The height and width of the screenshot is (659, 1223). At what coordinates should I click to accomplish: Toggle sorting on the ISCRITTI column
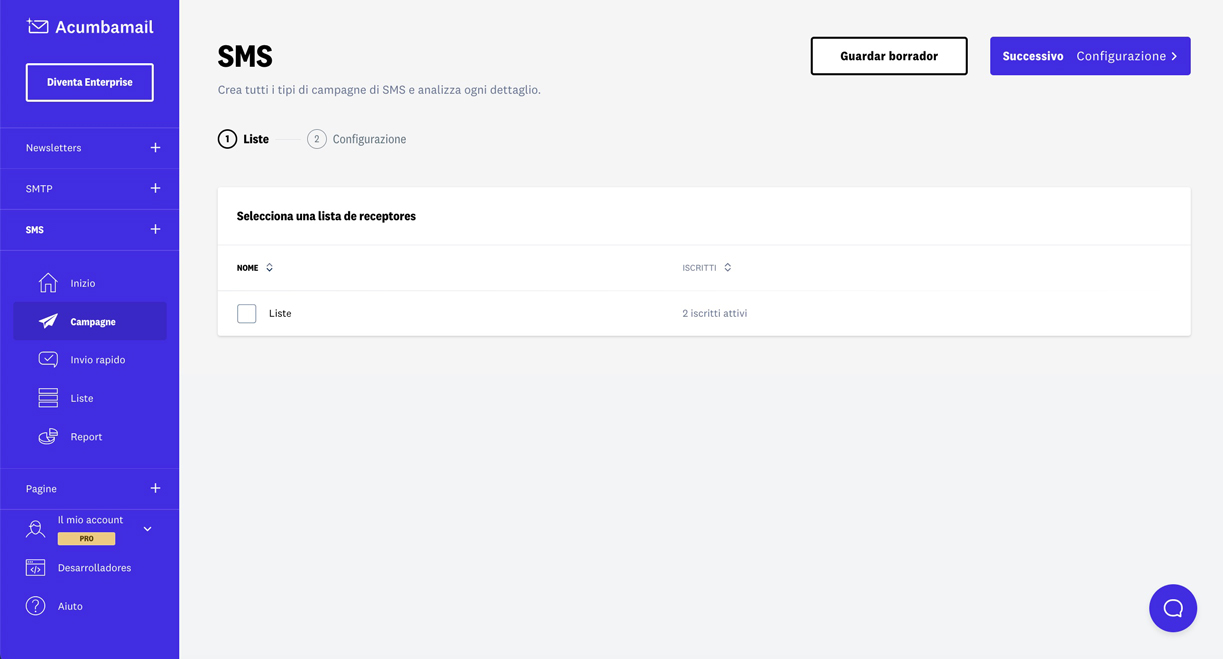(727, 267)
